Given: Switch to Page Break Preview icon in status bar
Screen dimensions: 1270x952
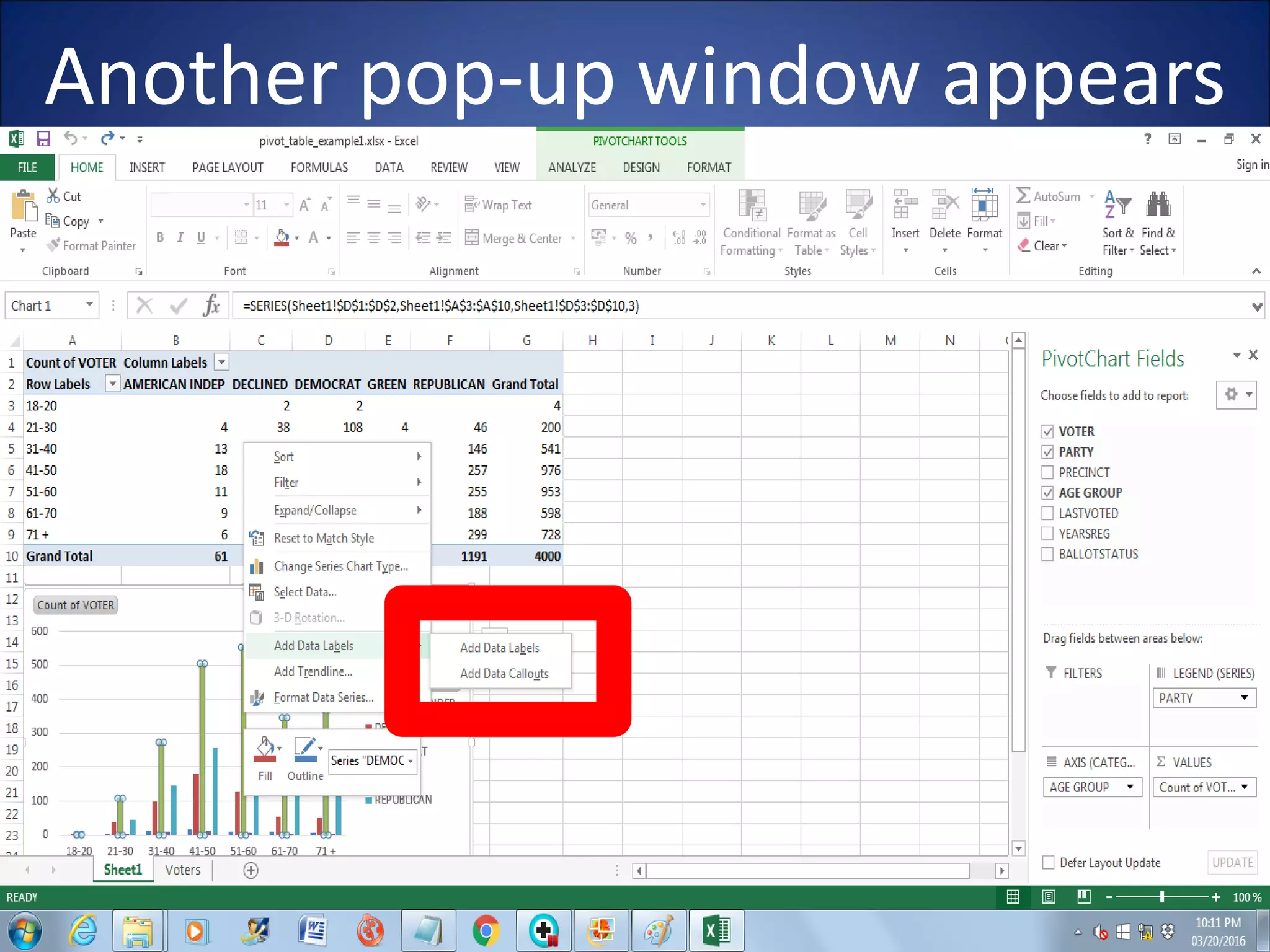Looking at the screenshot, I should 1084,897.
